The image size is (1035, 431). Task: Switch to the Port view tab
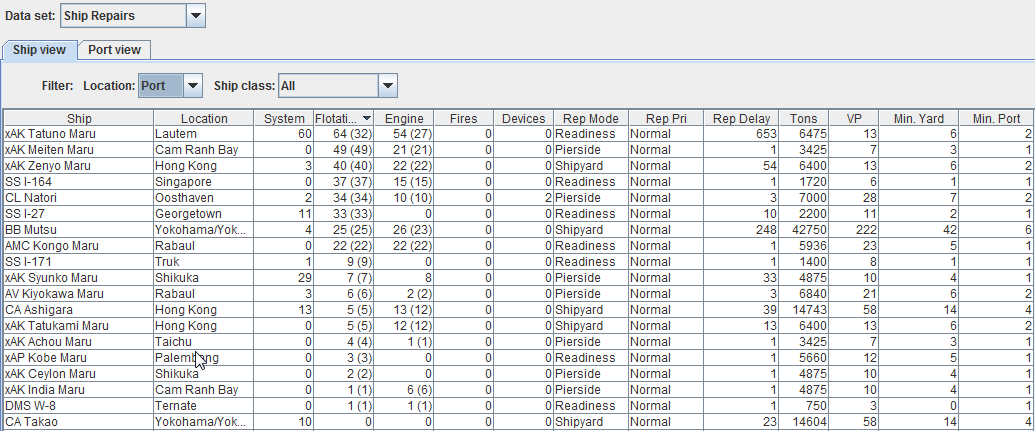click(114, 50)
